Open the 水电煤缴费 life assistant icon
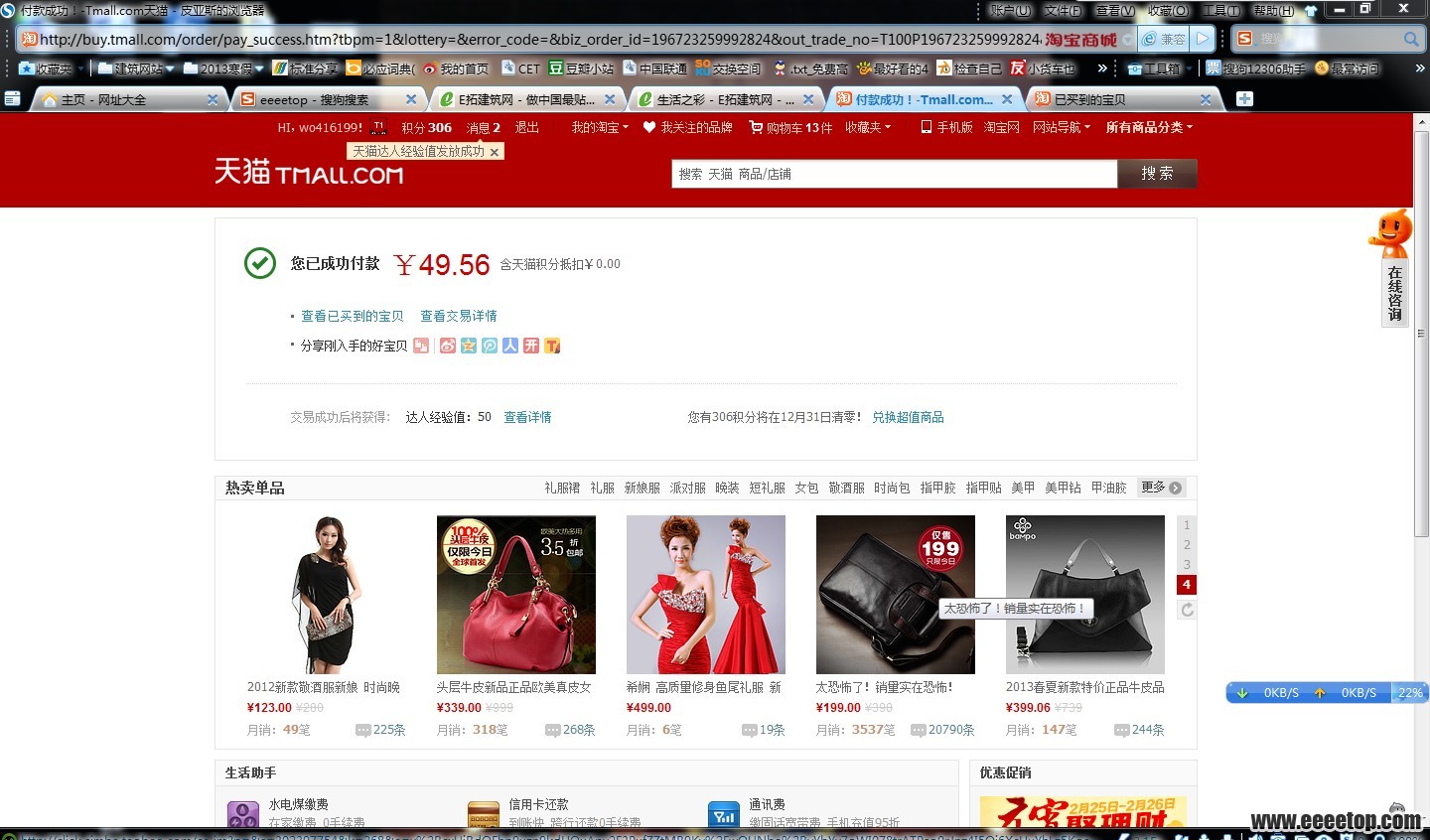The image size is (1430, 840). point(243,814)
